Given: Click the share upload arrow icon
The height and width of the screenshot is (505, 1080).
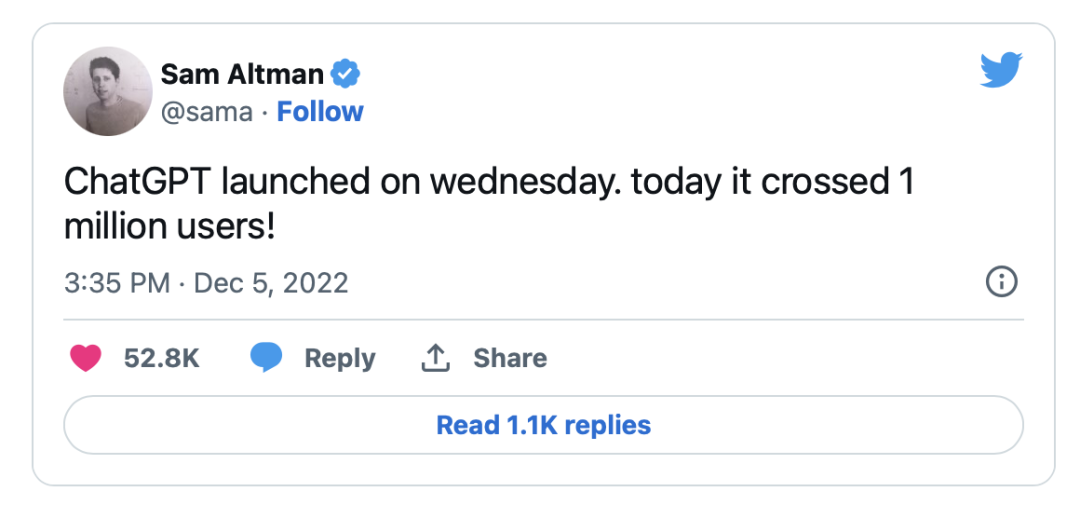Looking at the screenshot, I should point(435,358).
